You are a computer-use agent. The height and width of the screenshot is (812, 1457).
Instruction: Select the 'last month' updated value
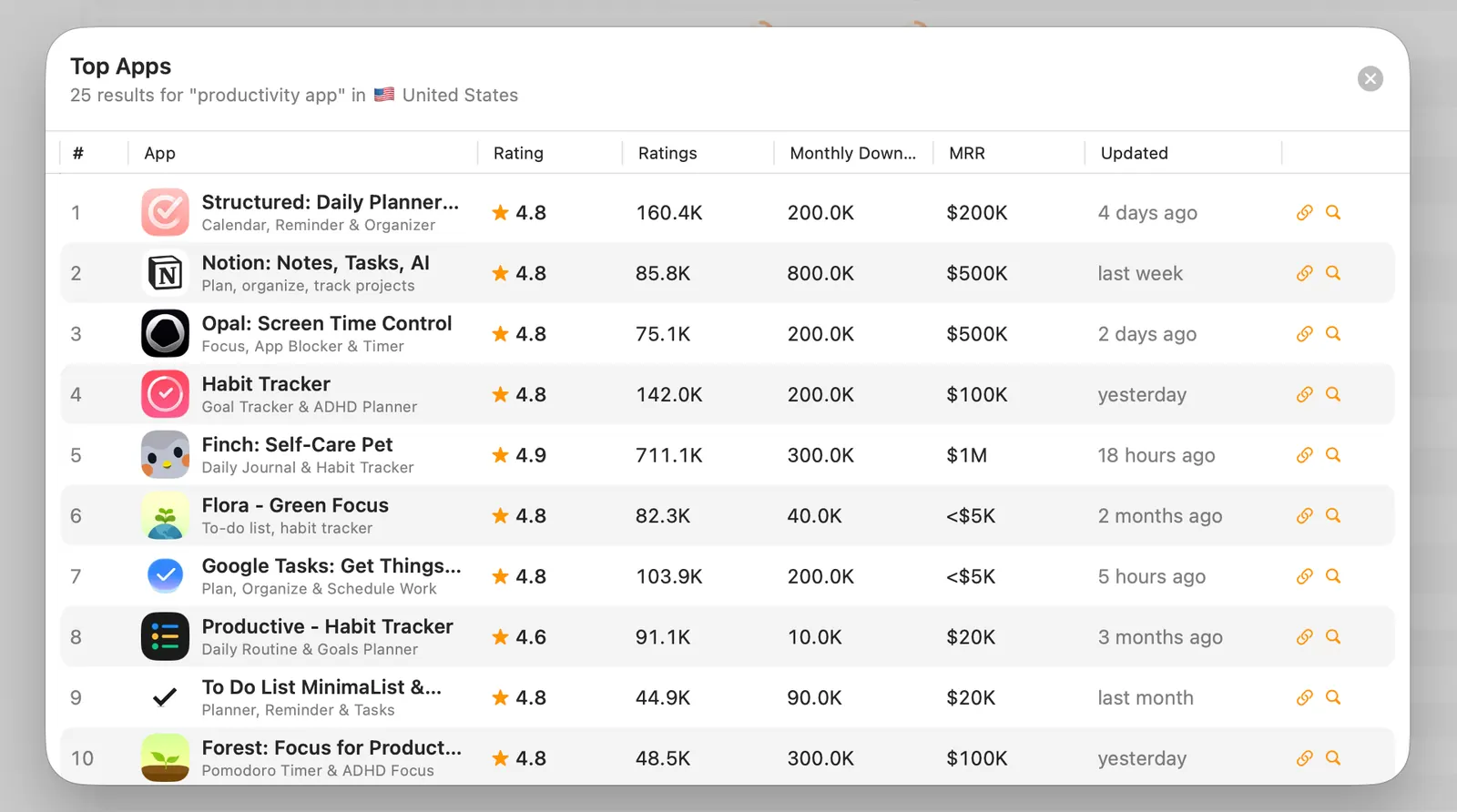(1146, 697)
